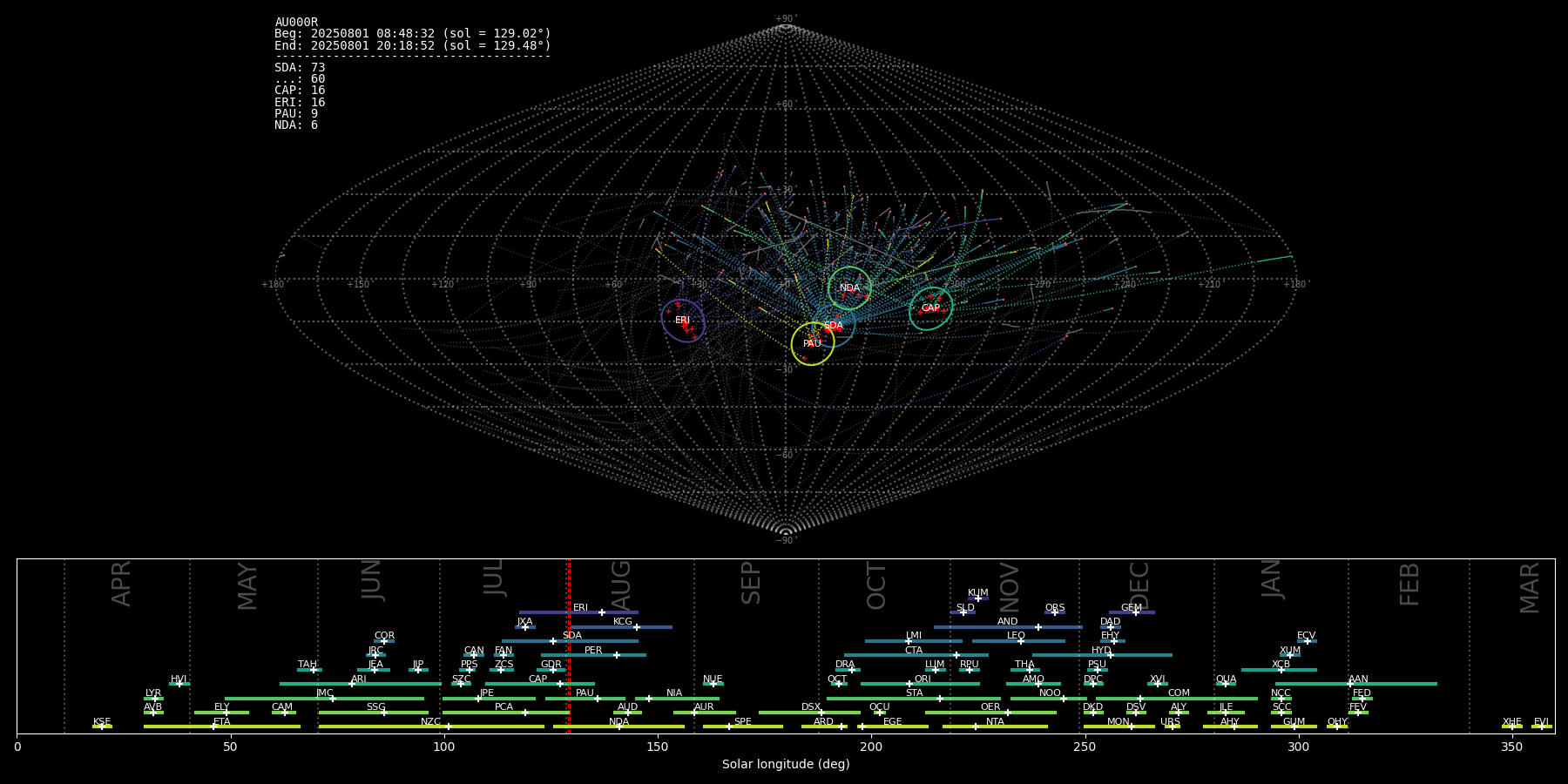Click the AUG month label in timeline
Viewport: 1568px width, 784px height.
tap(621, 585)
